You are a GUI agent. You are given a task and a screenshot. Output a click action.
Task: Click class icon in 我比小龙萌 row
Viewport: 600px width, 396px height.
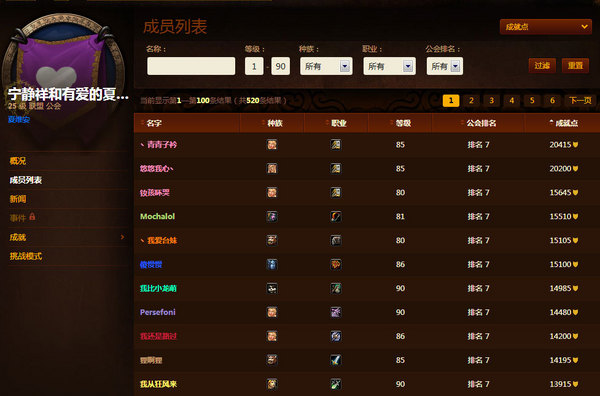point(336,288)
